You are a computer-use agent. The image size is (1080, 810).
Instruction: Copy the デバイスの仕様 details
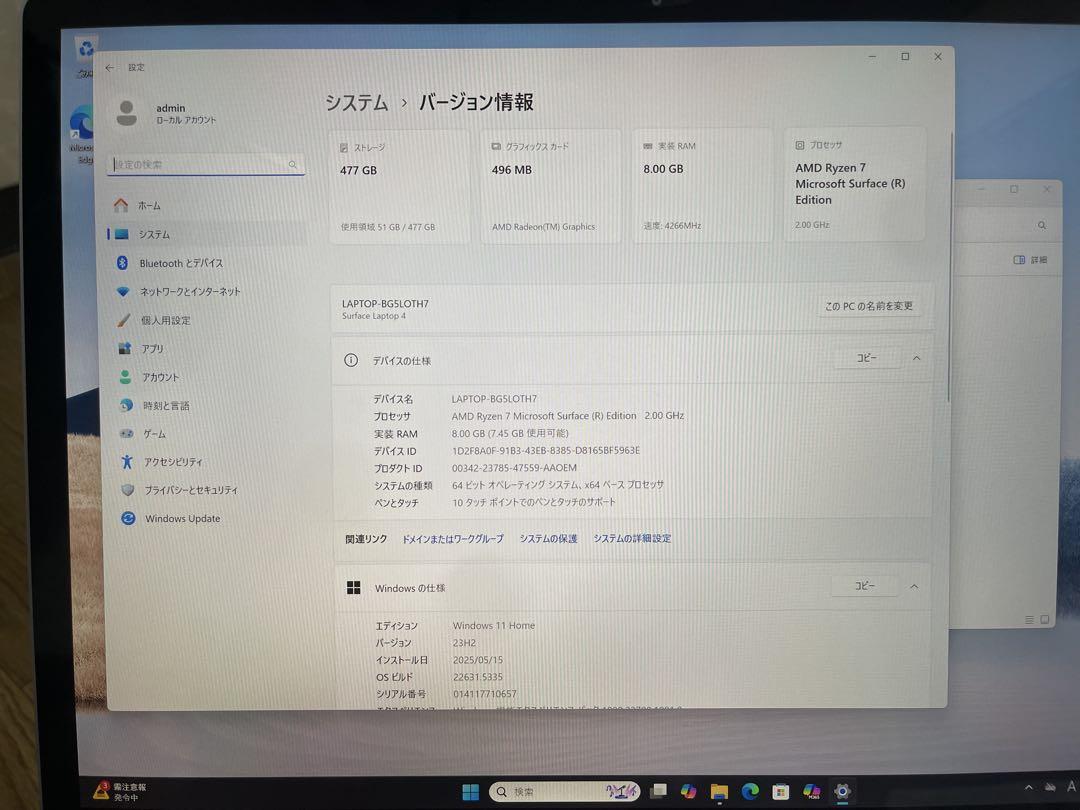[866, 358]
